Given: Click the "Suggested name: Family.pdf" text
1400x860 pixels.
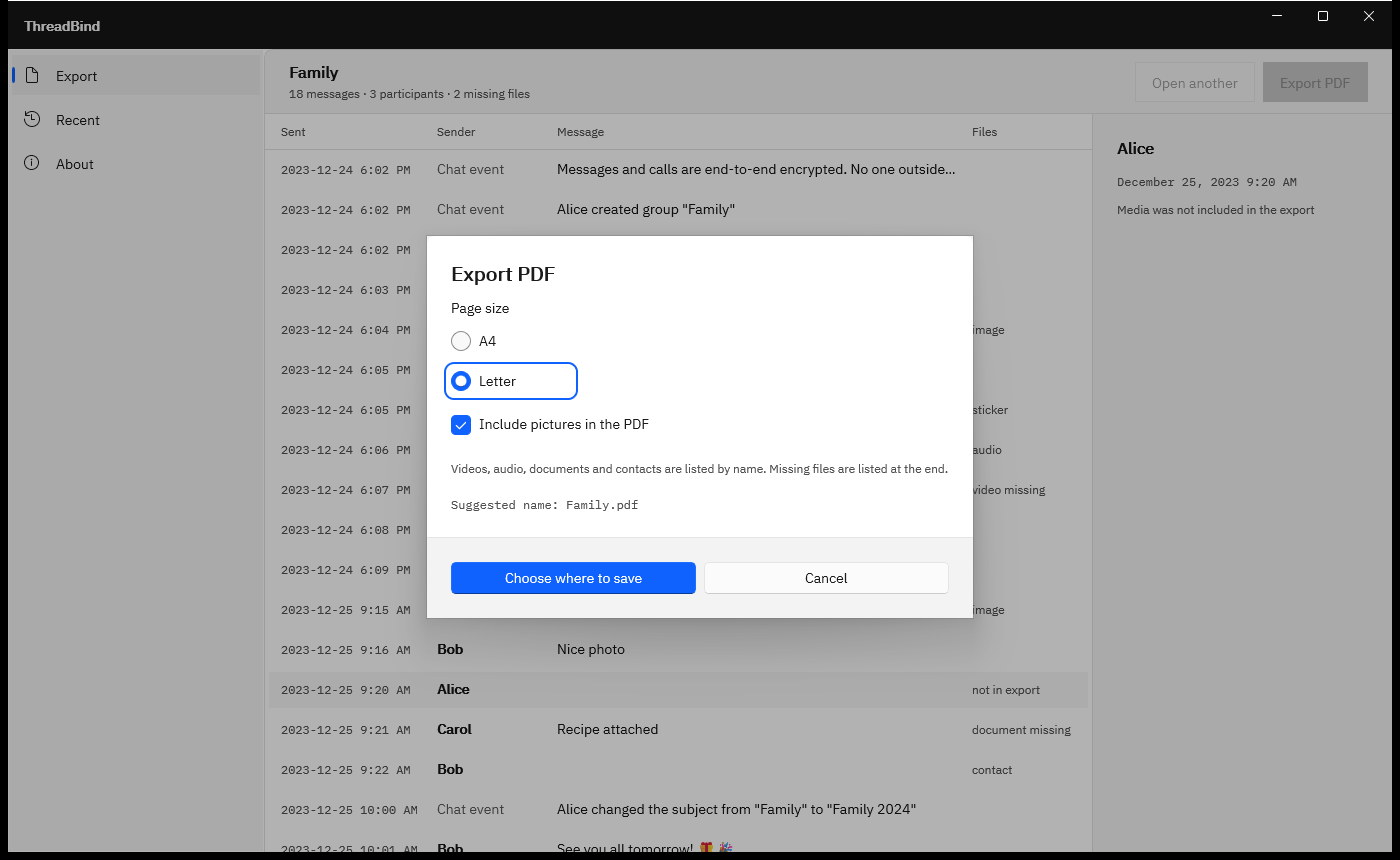Looking at the screenshot, I should 544,505.
